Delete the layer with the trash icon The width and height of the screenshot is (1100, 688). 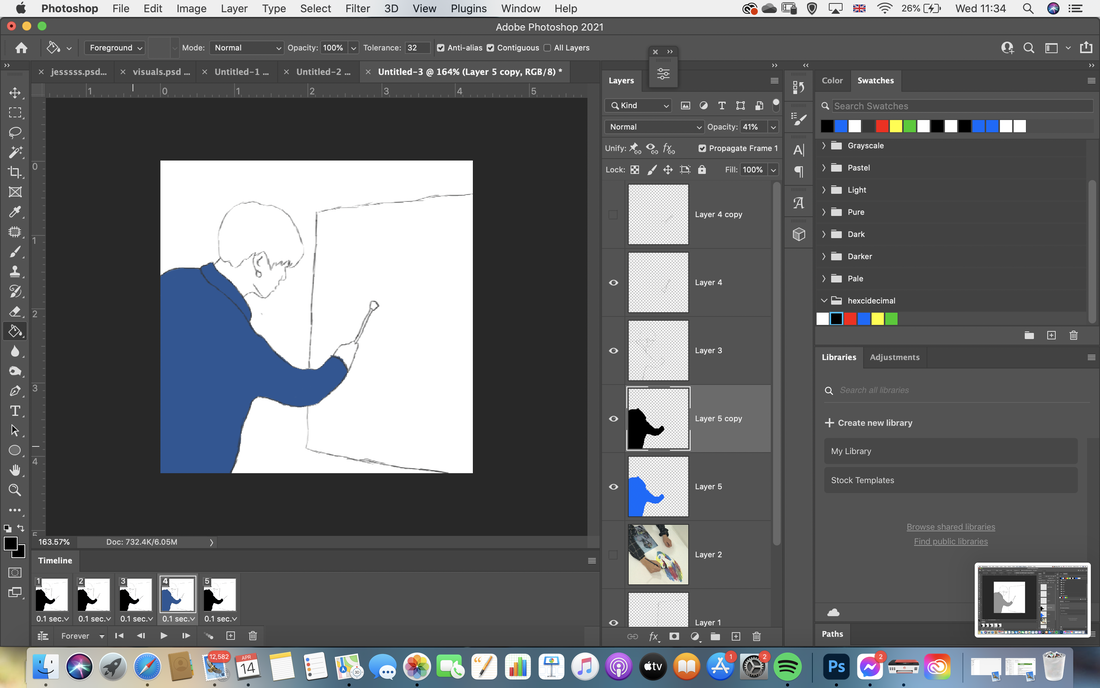point(756,637)
